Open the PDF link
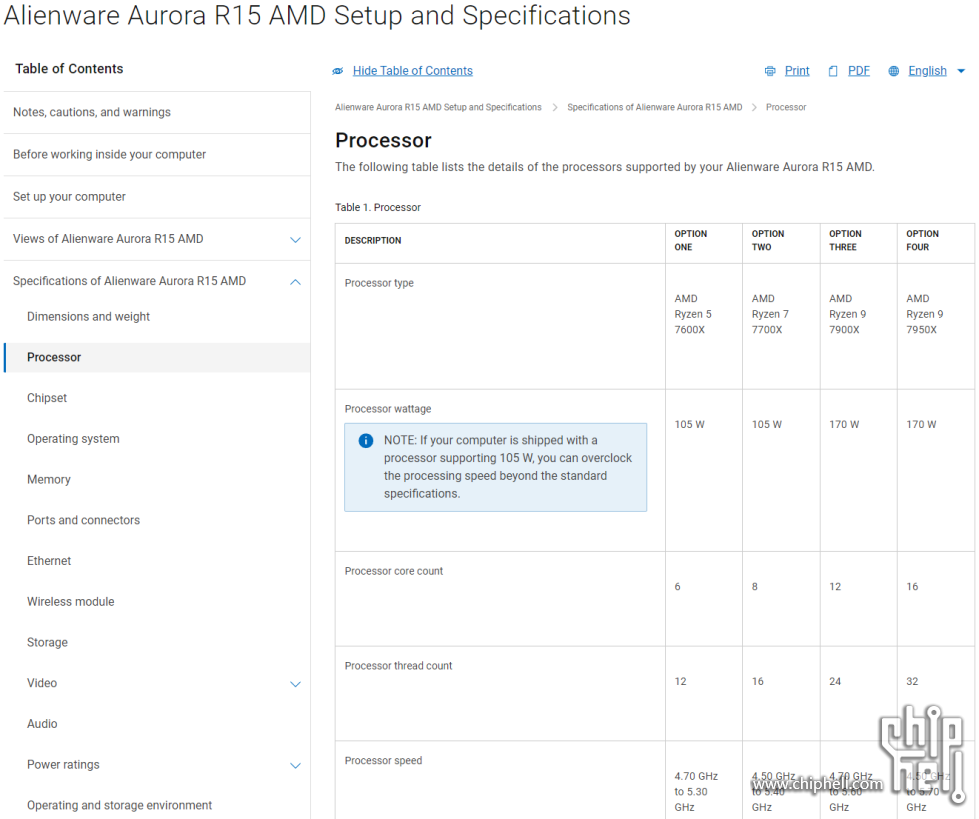Screen dimensions: 979x819 [858, 71]
